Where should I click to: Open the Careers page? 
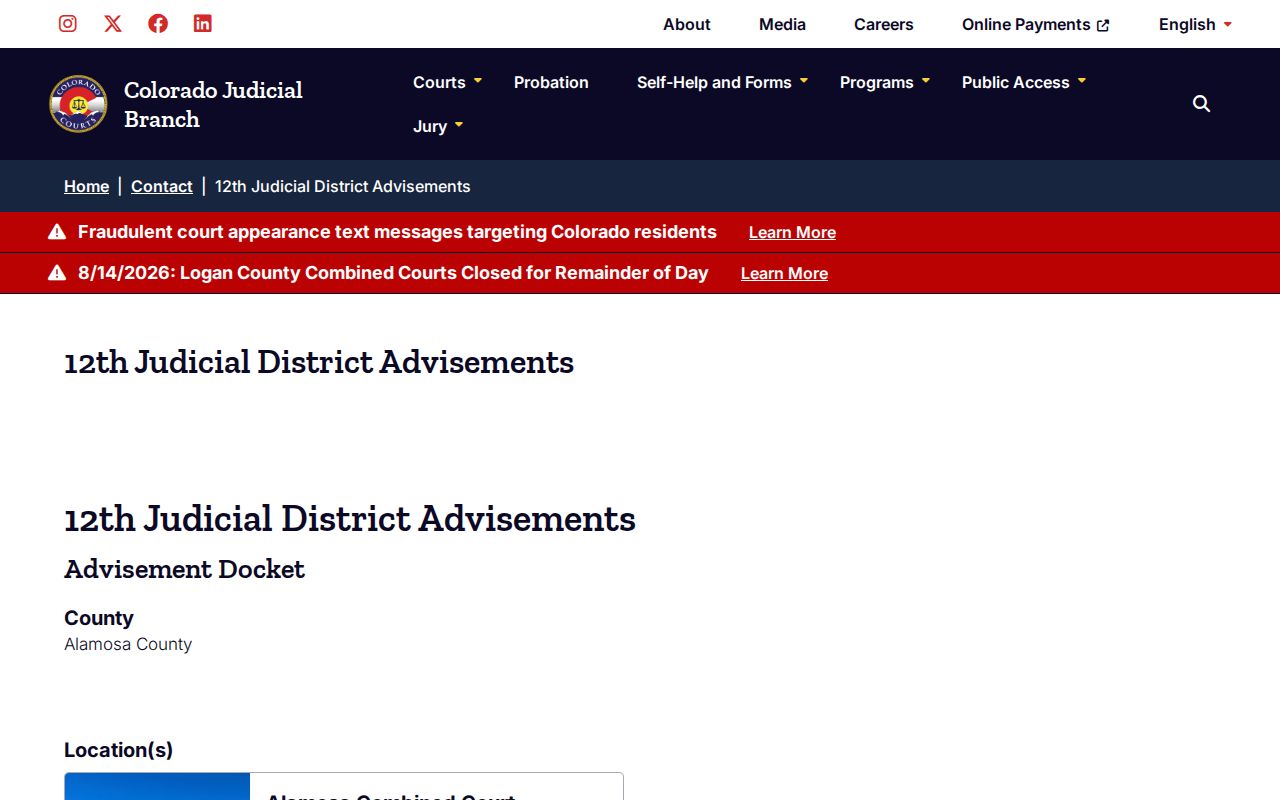tap(884, 24)
